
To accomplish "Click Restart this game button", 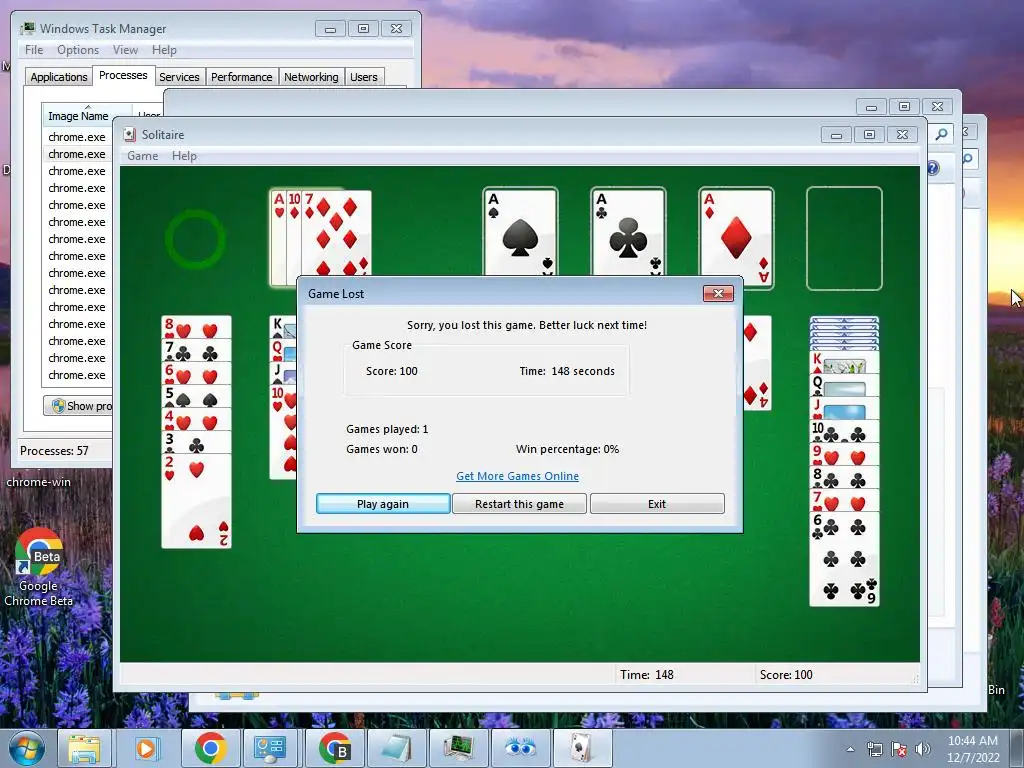I will (519, 504).
